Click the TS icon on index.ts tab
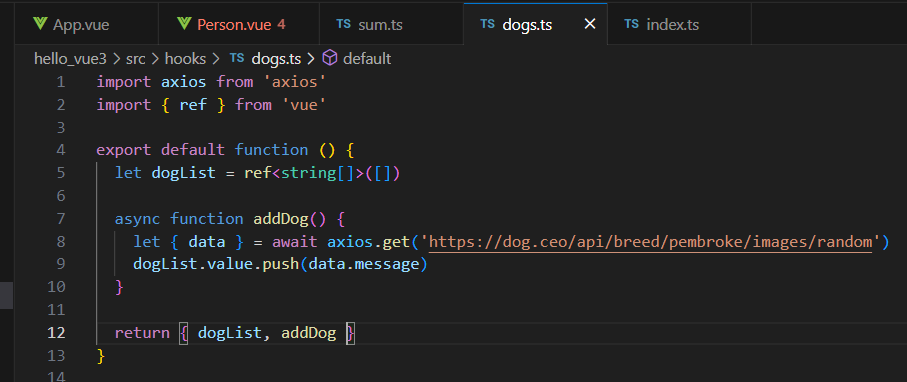This screenshot has width=907, height=382. [x=632, y=24]
